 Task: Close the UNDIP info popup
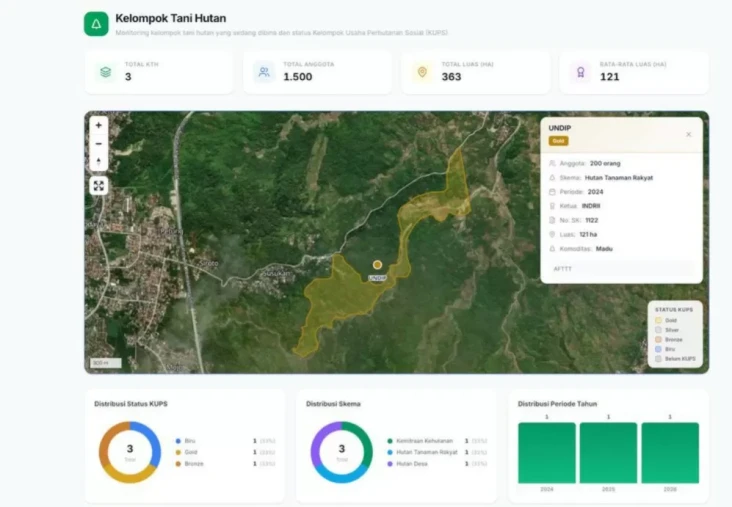coord(689,134)
